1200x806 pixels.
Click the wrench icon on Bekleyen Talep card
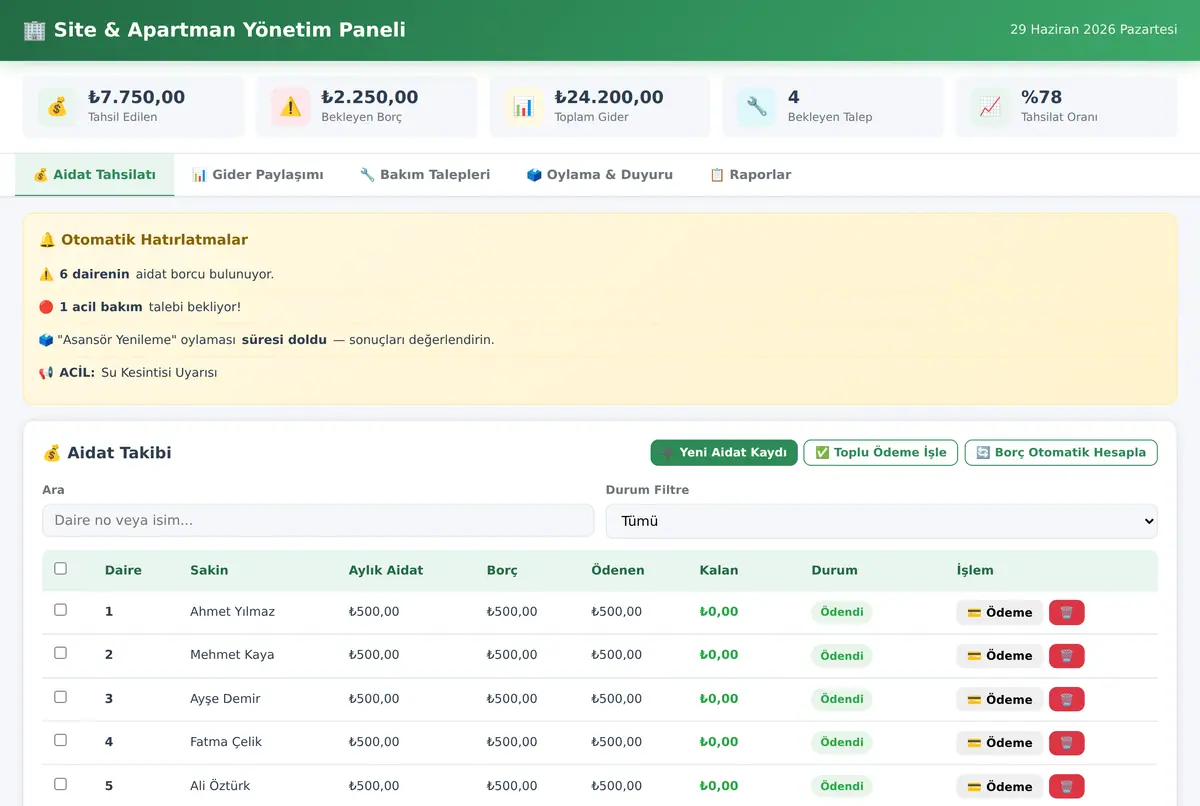click(757, 107)
